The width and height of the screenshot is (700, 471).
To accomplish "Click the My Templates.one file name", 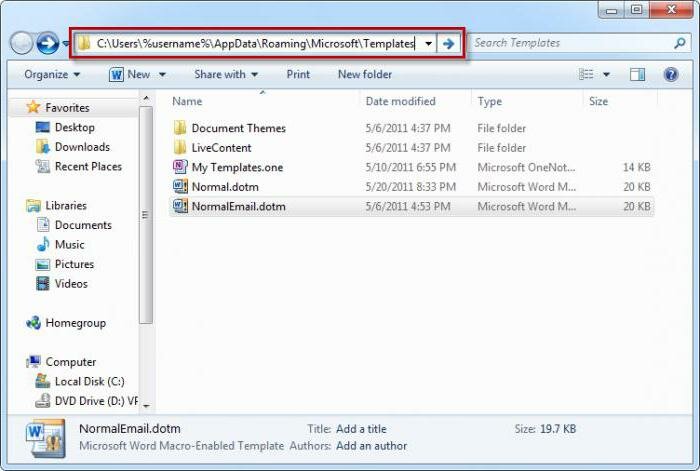I will pyautogui.click(x=237, y=167).
